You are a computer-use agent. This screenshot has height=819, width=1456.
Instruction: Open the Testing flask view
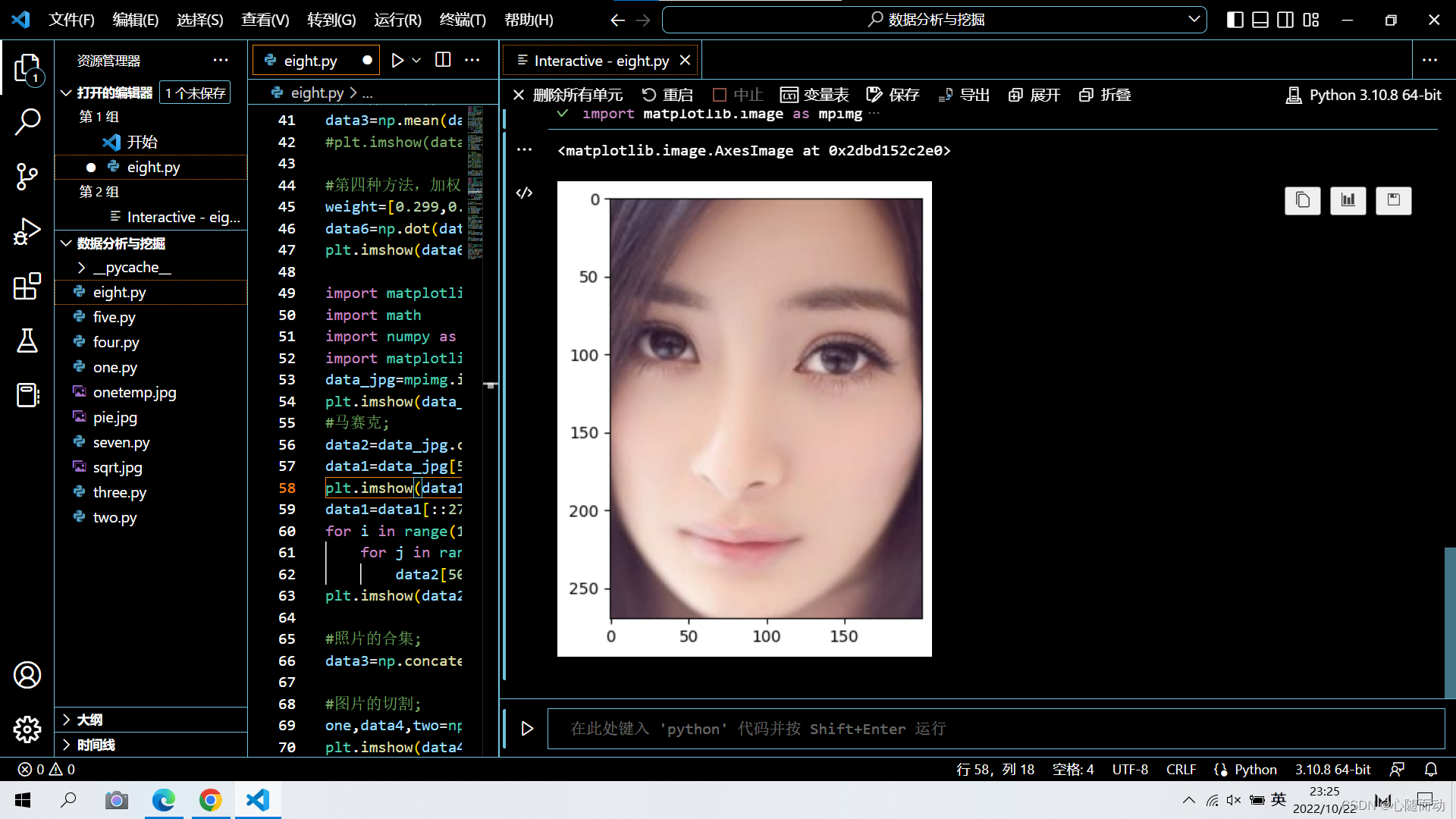pyautogui.click(x=27, y=340)
